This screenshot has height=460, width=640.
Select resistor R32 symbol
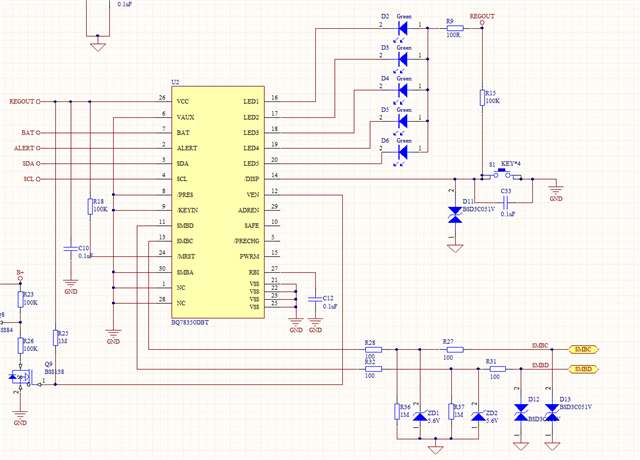coord(373,369)
